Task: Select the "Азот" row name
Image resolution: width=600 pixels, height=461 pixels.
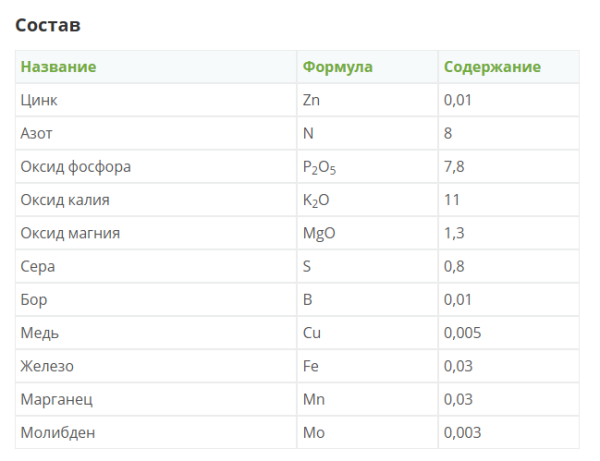Action: click(37, 133)
